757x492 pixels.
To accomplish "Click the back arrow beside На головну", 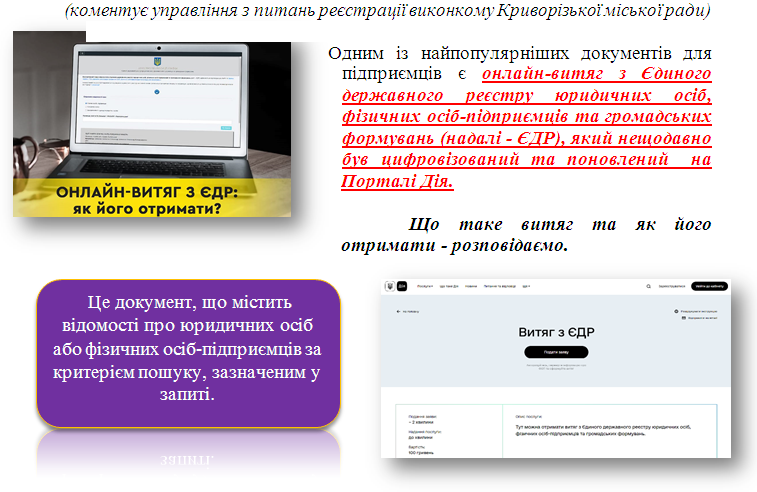I will (x=398, y=311).
